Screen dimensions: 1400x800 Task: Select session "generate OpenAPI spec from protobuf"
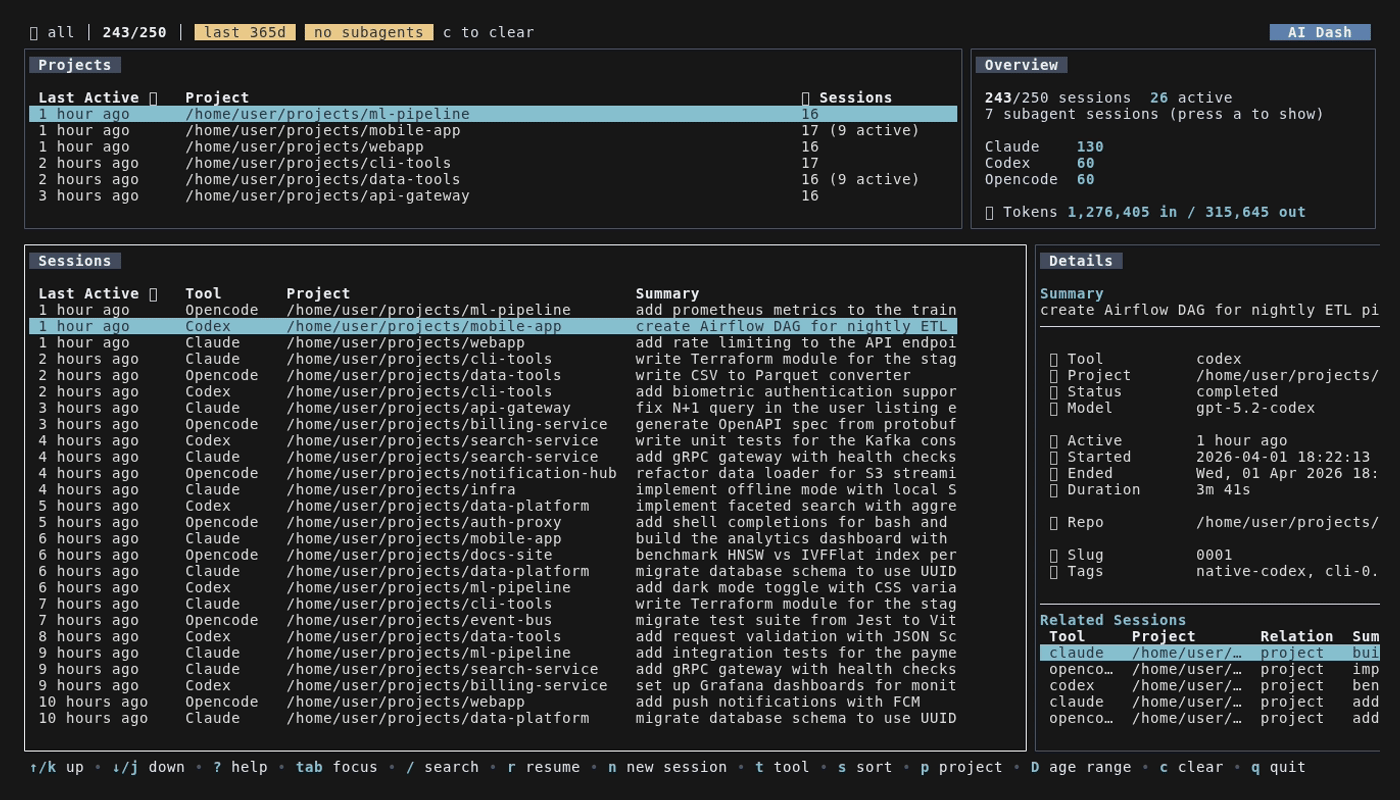pyautogui.click(x=493, y=424)
